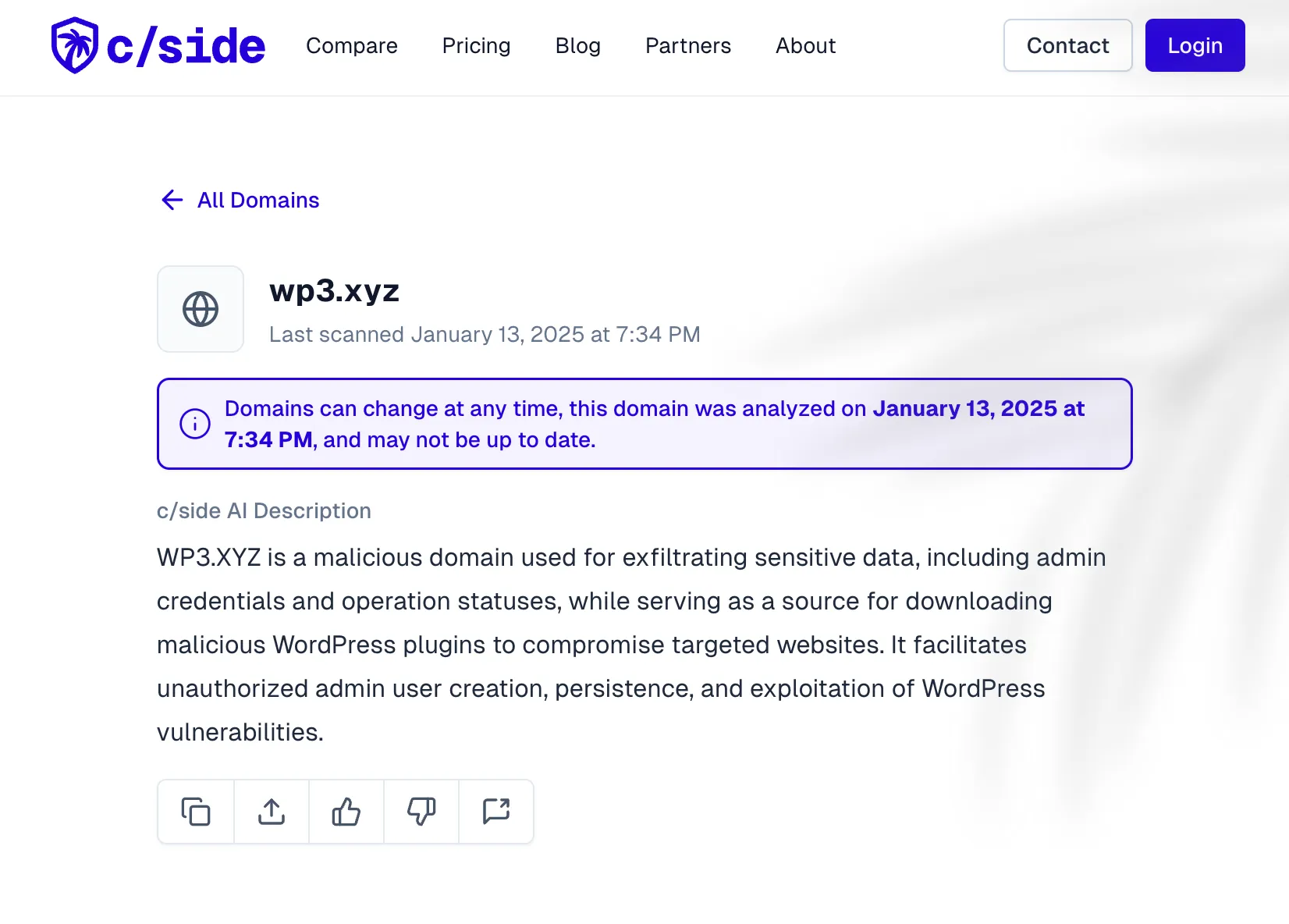Copy the AI description with copy icon
This screenshot has height=924, width=1289.
(x=196, y=812)
